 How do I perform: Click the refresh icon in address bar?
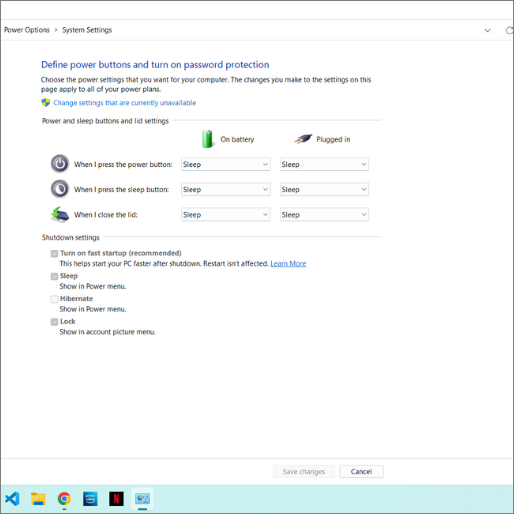coord(509,30)
